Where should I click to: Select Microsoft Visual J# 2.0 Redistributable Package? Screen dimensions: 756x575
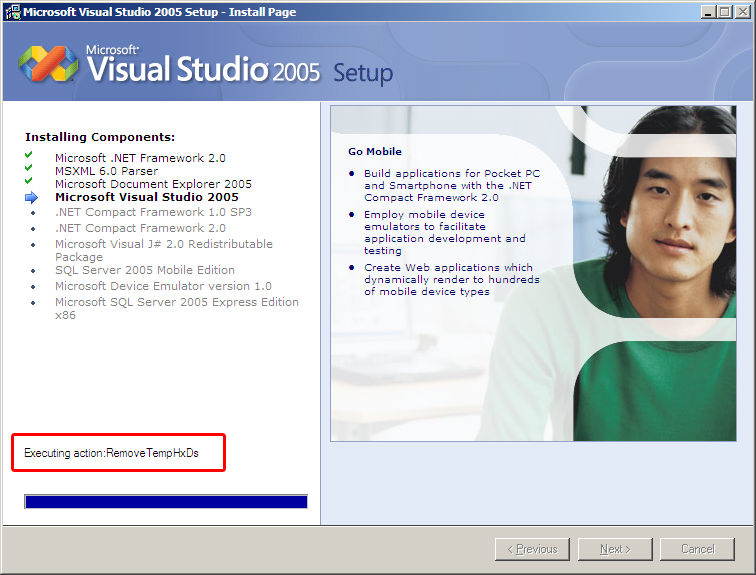click(164, 250)
